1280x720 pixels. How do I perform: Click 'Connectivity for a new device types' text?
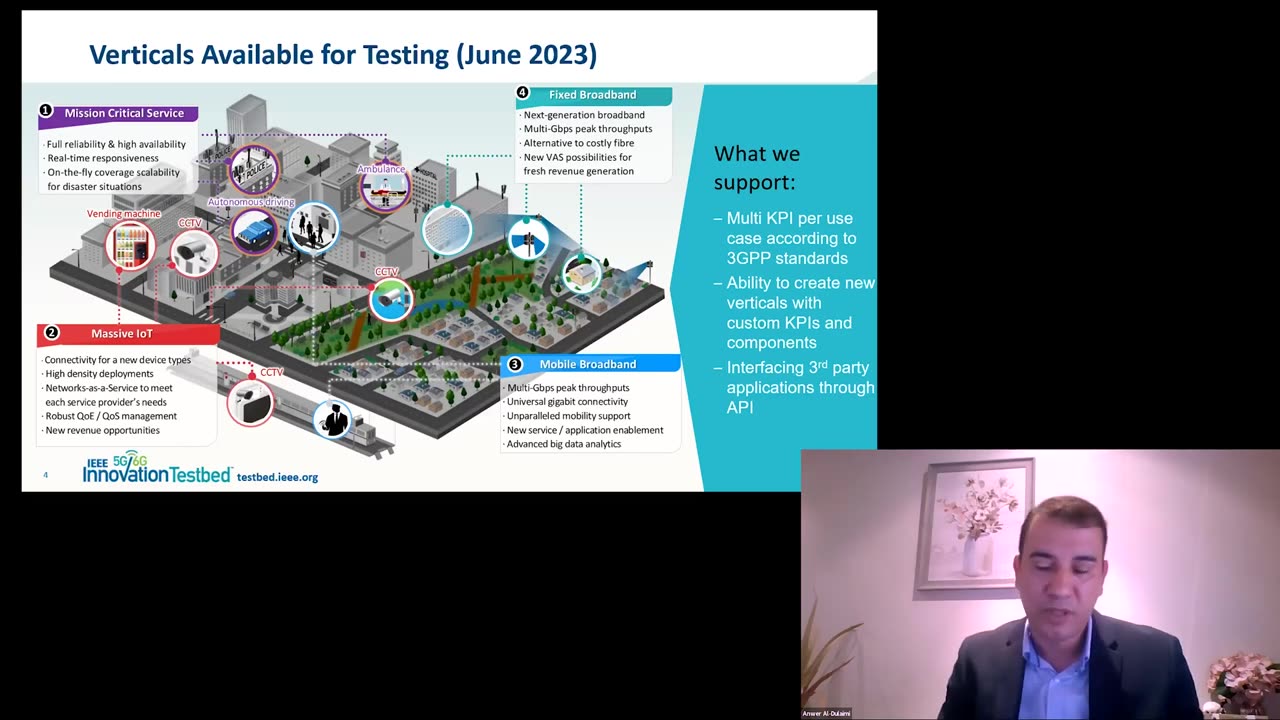[x=117, y=360]
